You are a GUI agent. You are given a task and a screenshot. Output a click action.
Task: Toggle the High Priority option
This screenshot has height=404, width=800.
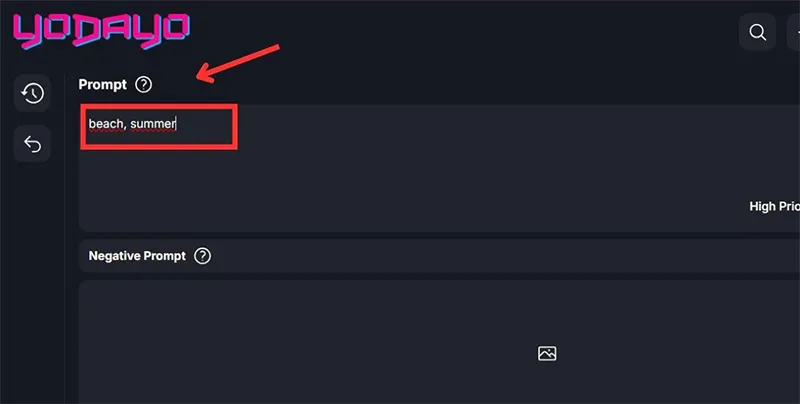773,206
